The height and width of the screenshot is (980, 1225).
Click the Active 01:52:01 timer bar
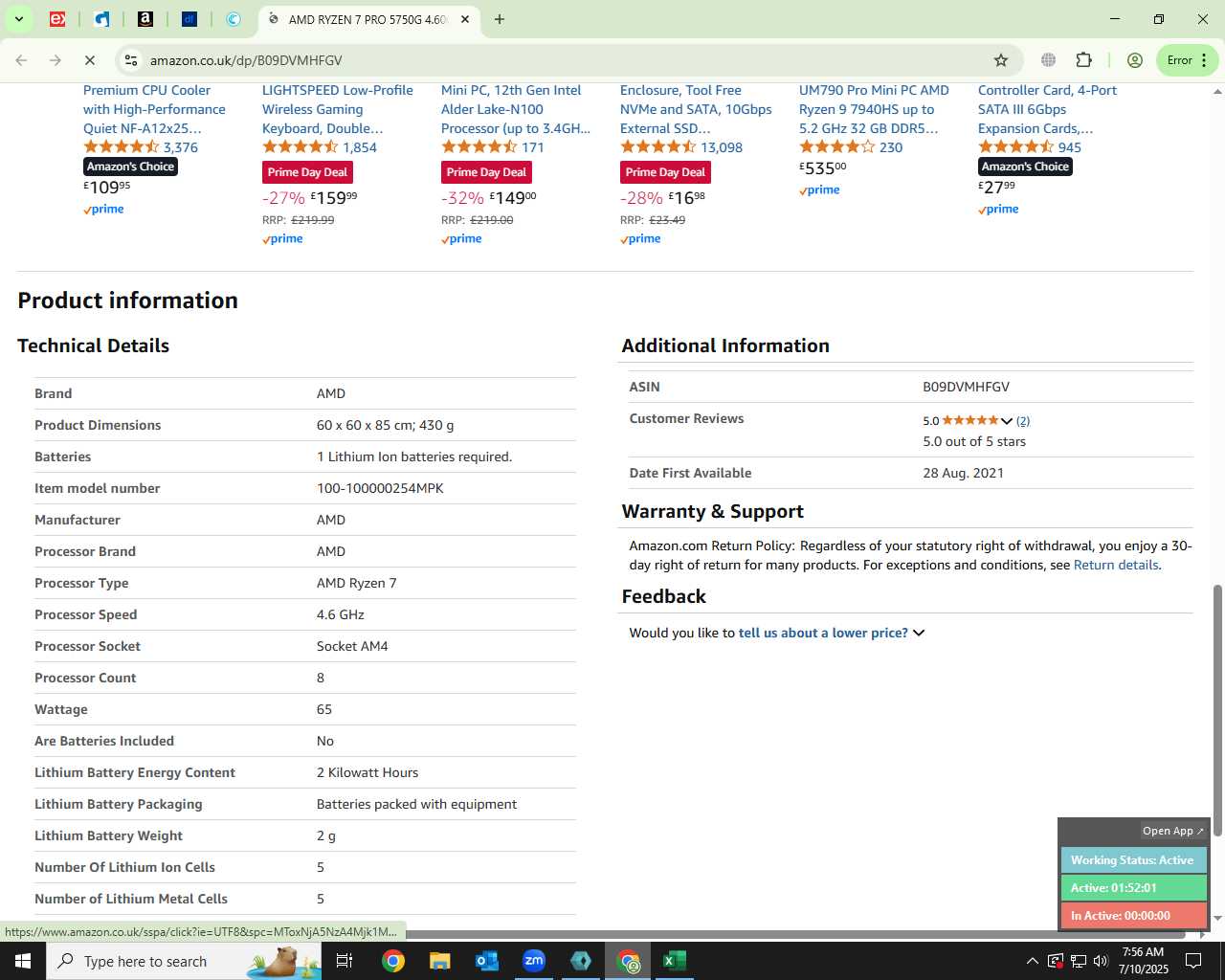coord(1133,888)
